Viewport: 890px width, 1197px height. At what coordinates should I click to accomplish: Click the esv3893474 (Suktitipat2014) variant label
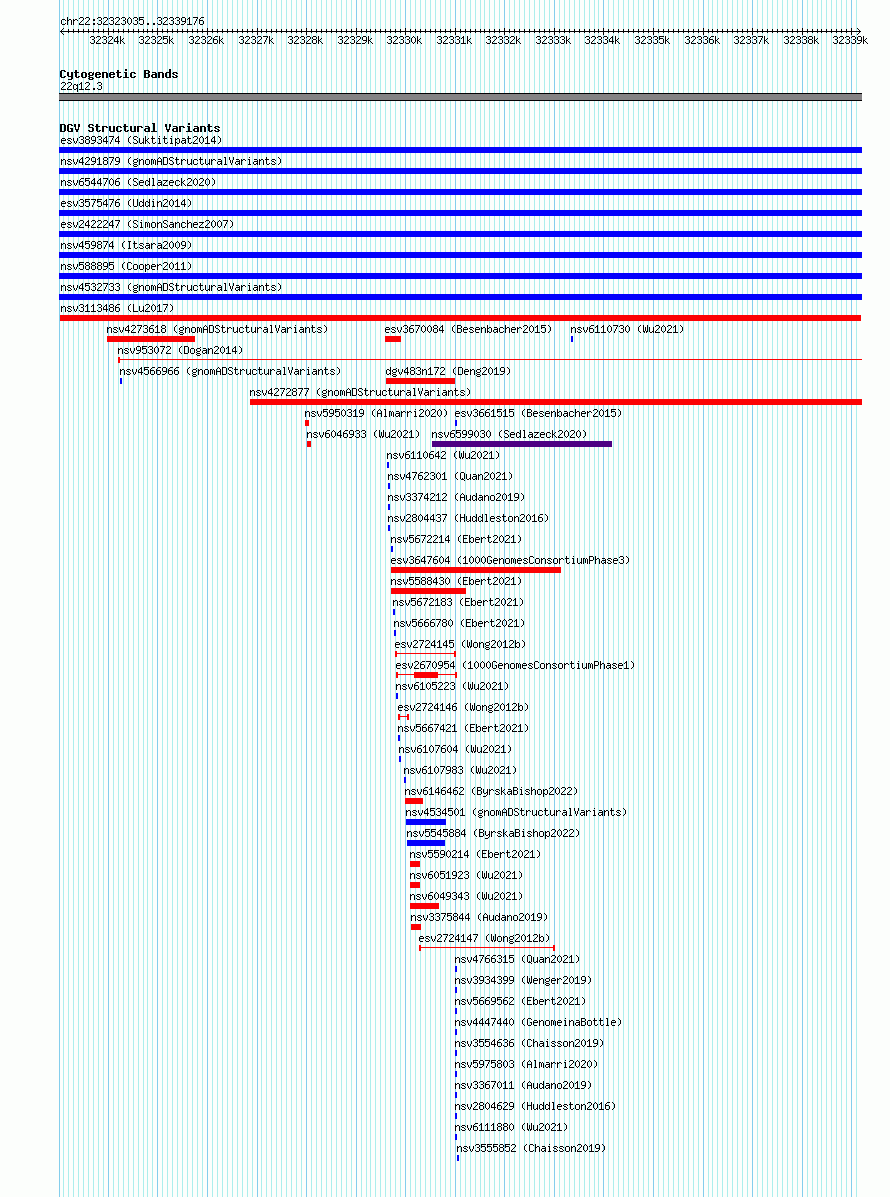pyautogui.click(x=141, y=140)
